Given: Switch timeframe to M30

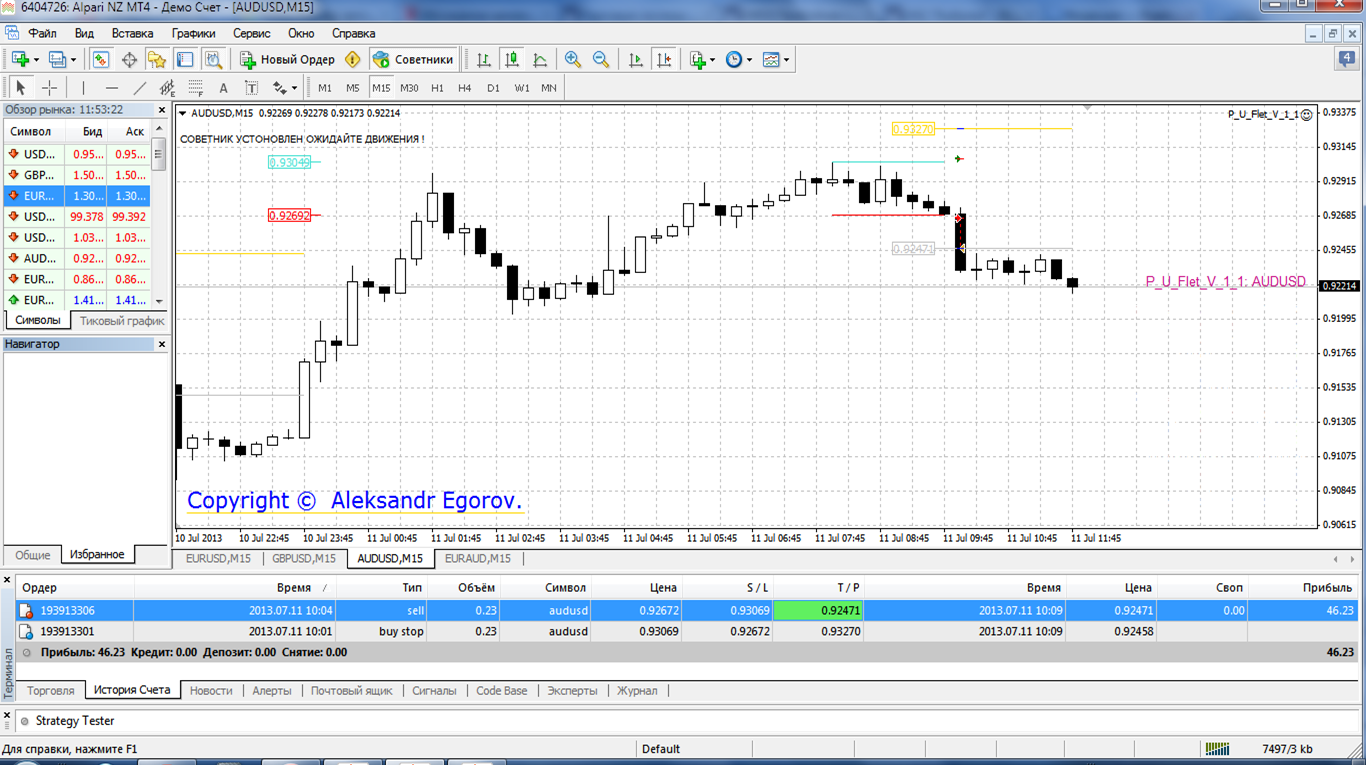Looking at the screenshot, I should (409, 88).
